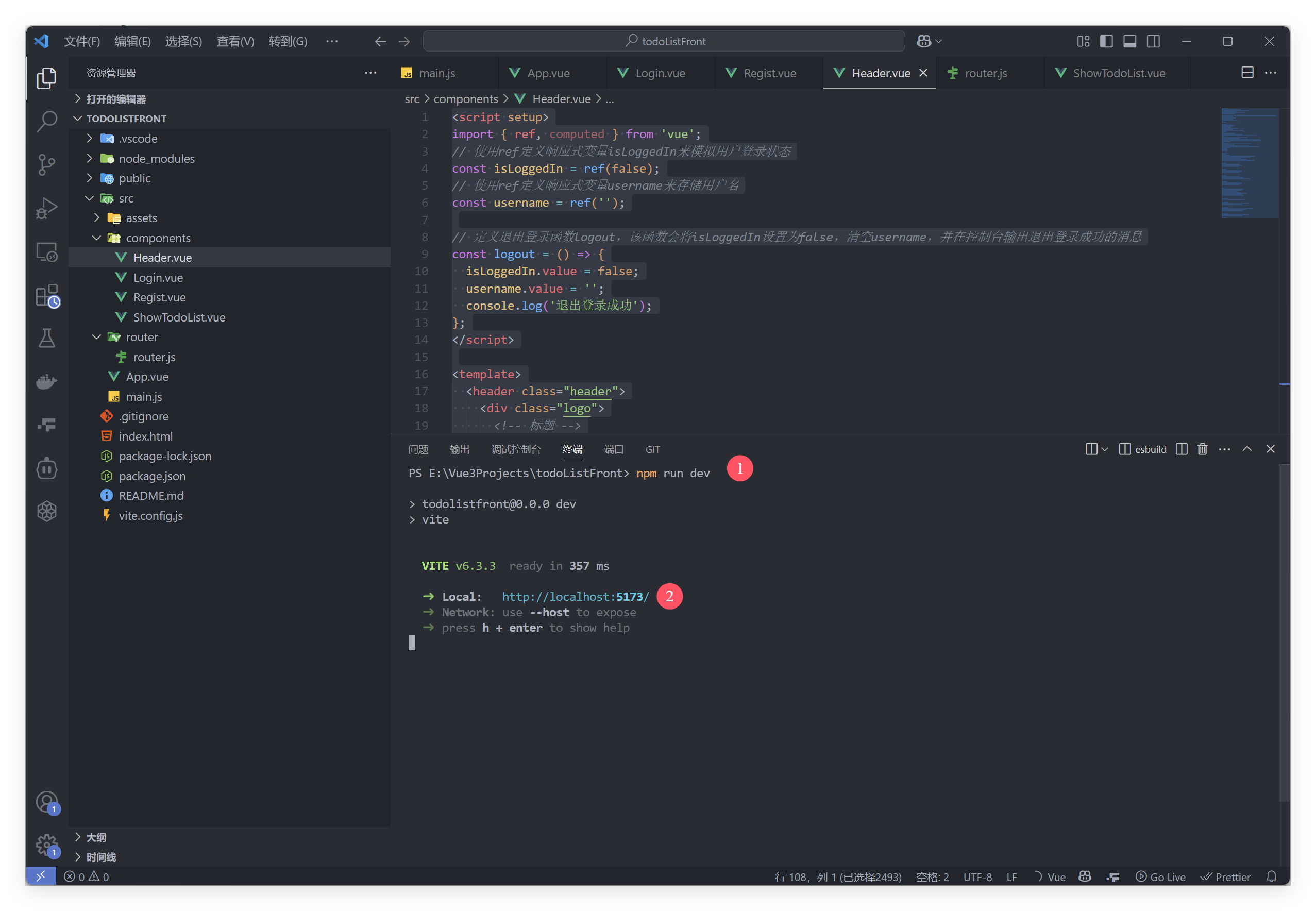
Task: Split the terminal panel
Action: (1181, 449)
